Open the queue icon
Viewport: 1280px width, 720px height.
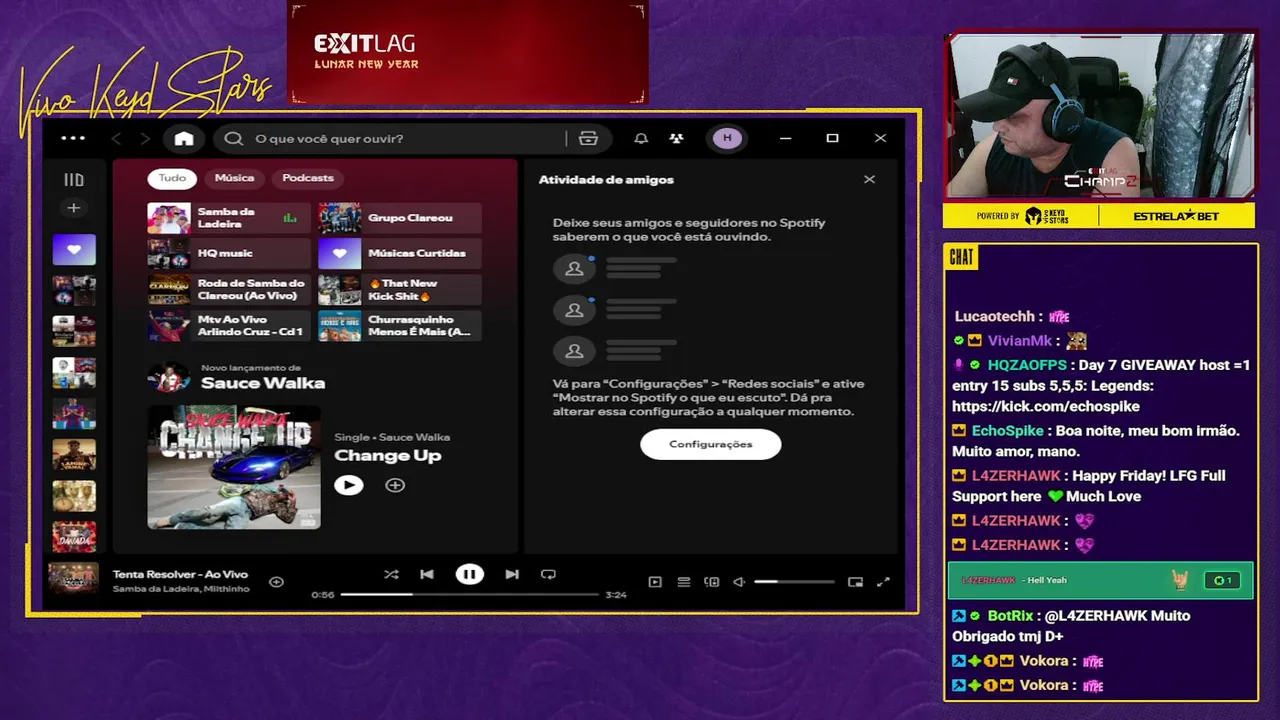pyautogui.click(x=684, y=581)
